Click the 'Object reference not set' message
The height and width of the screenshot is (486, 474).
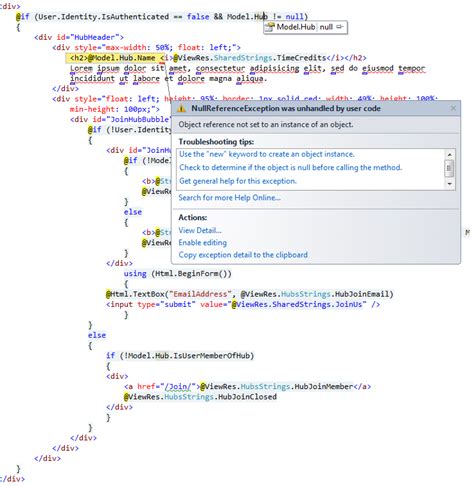[x=266, y=125]
